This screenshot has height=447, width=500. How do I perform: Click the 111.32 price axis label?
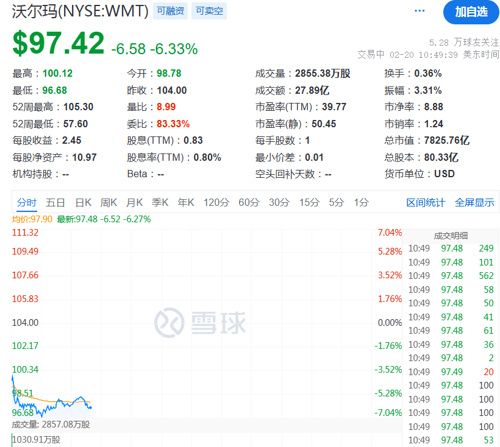click(25, 233)
